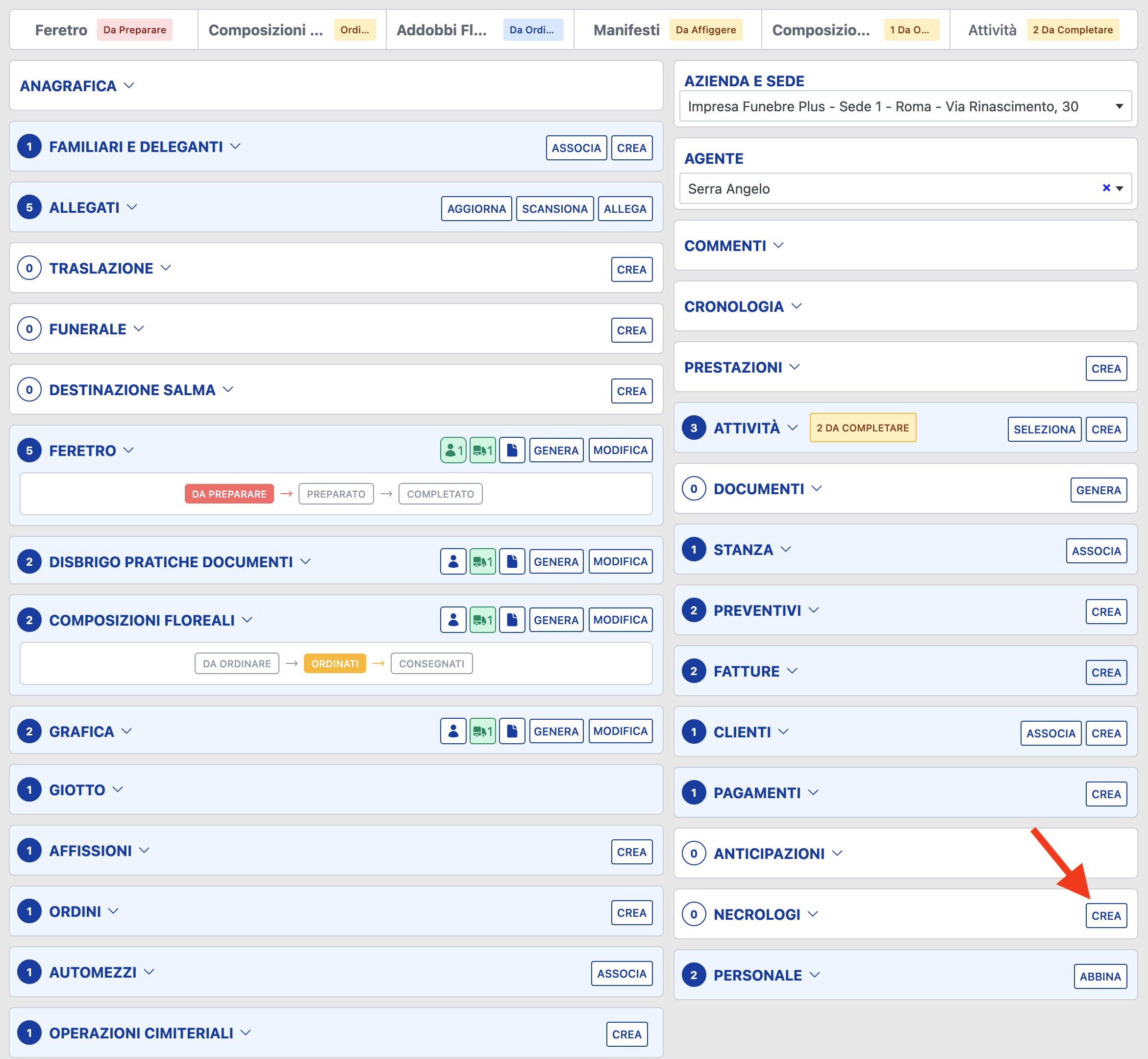Click truck icon in Composizioni Floreali row
The image size is (1148, 1059).
coord(482,620)
